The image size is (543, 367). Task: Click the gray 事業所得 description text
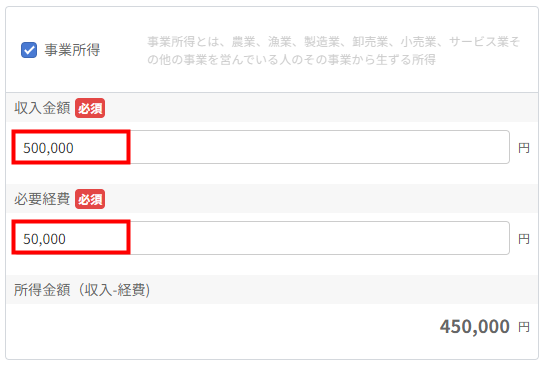click(333, 51)
